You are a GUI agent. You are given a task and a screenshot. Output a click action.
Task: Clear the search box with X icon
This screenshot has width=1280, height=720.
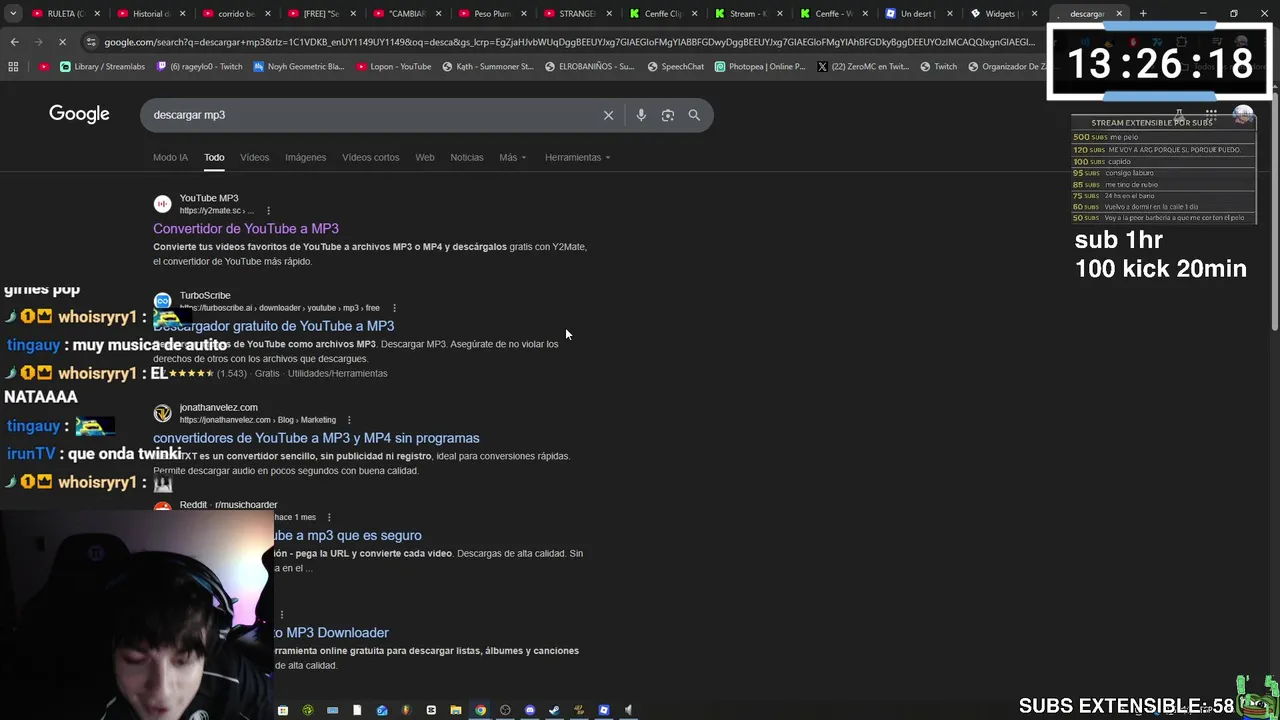pyautogui.click(x=608, y=115)
